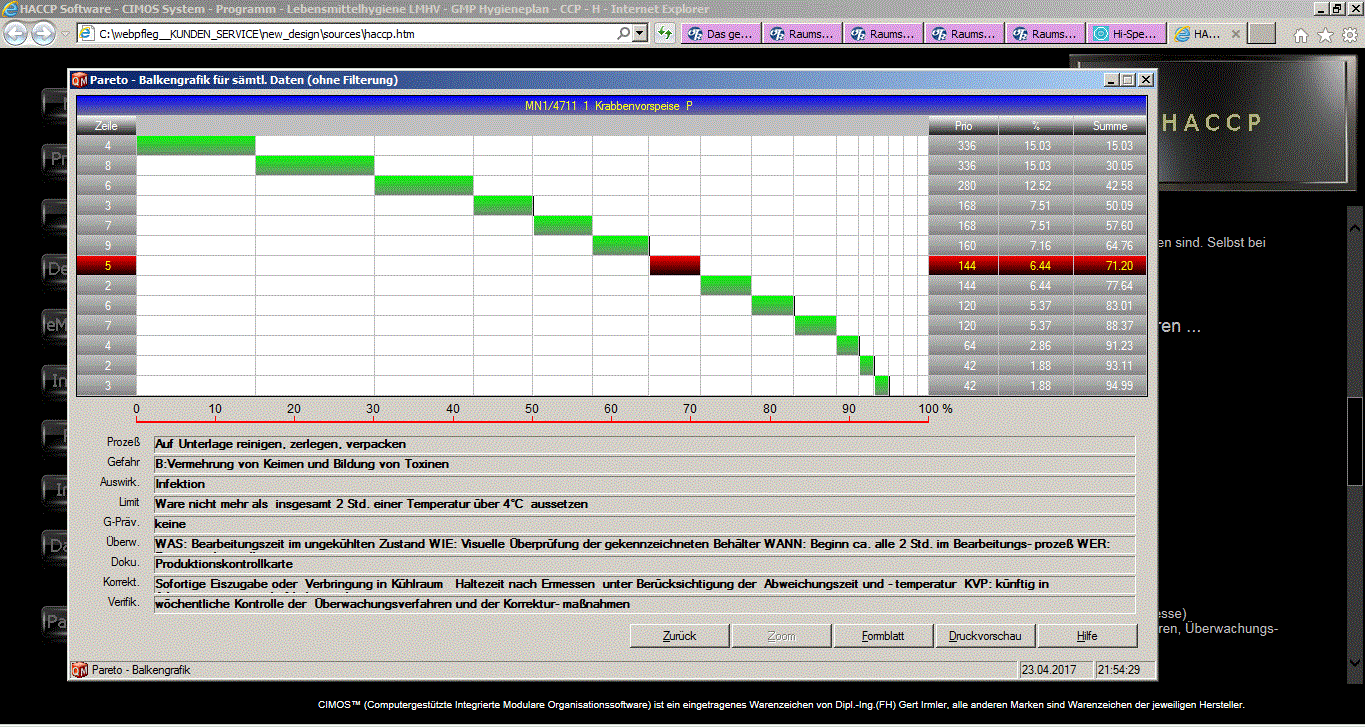Image resolution: width=1365 pixels, height=727 pixels.
Task: Switch to the 'Das ge...' tab
Action: pos(721,34)
